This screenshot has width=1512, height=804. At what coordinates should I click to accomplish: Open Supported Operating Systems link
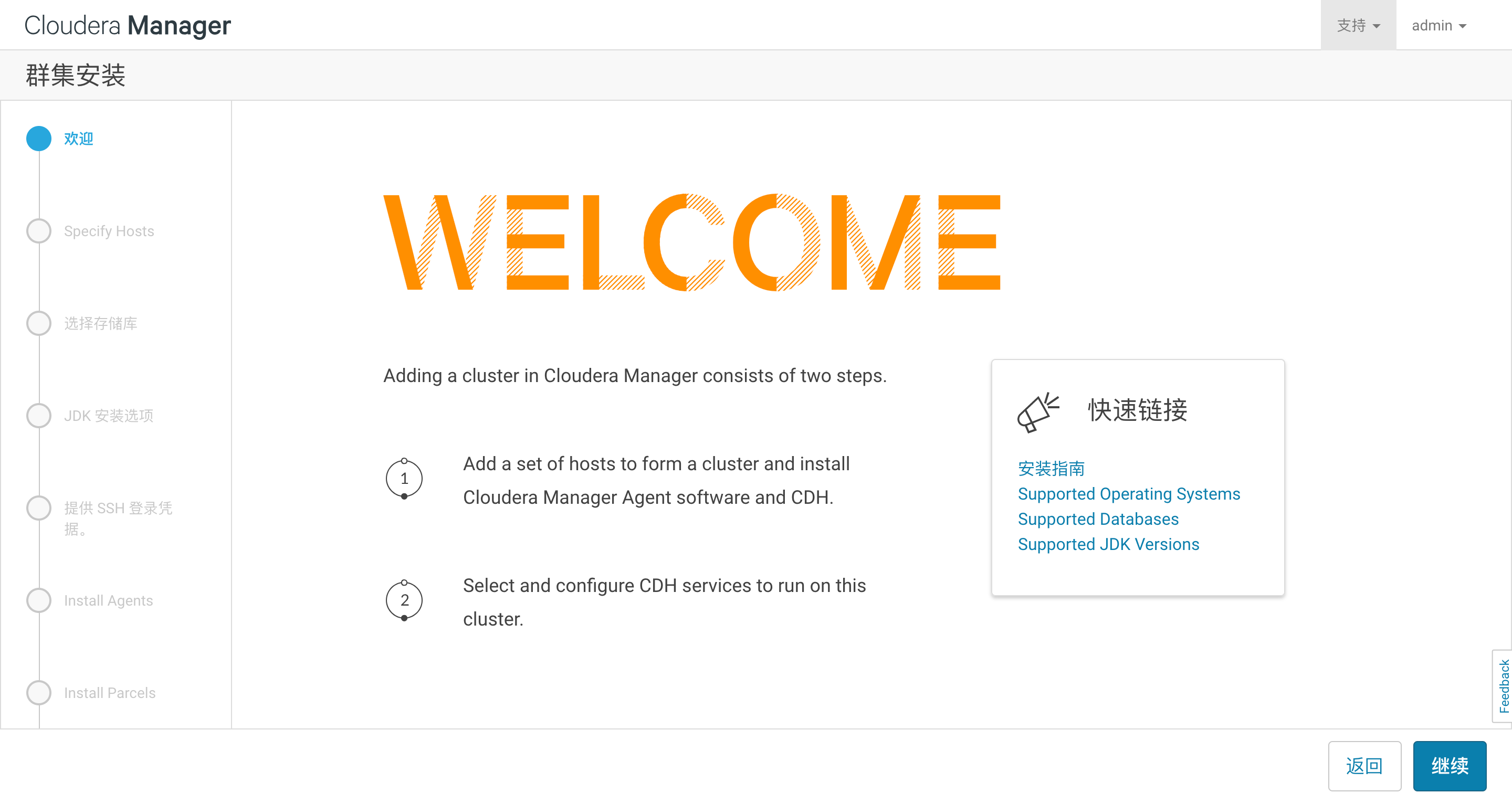coord(1128,493)
